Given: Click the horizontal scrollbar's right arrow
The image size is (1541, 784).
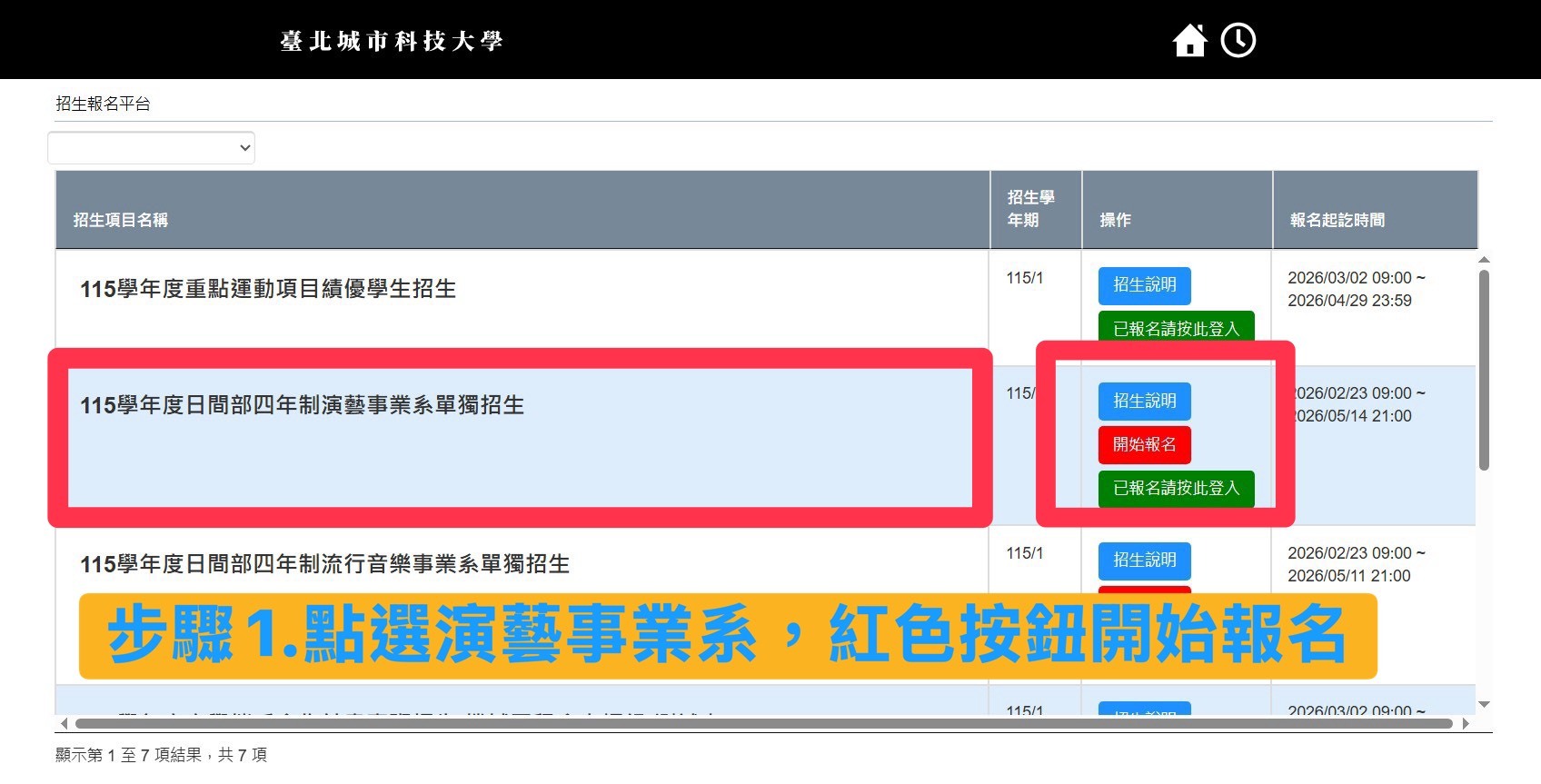Looking at the screenshot, I should click(1465, 724).
